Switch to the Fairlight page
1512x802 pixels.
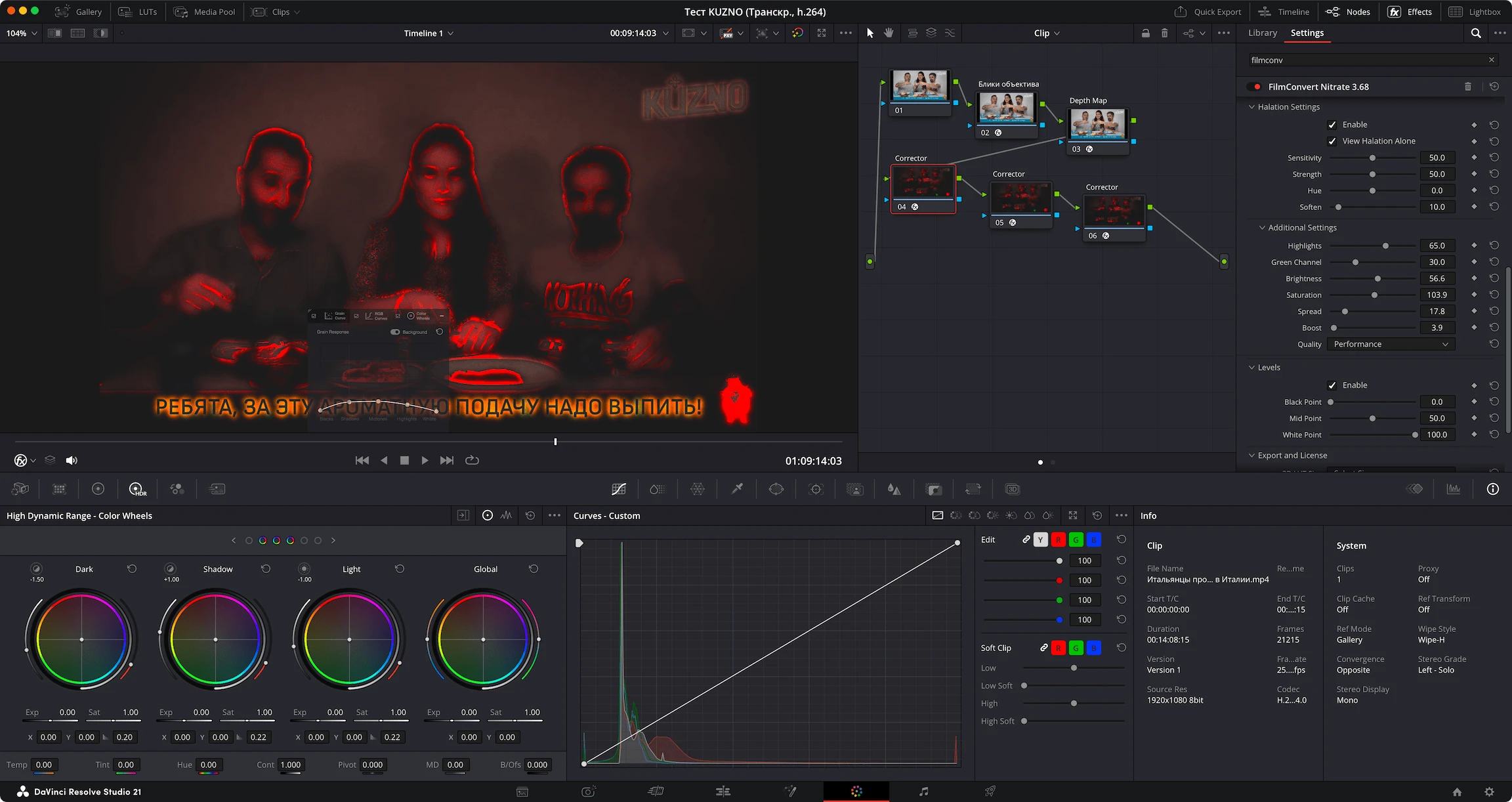point(923,791)
